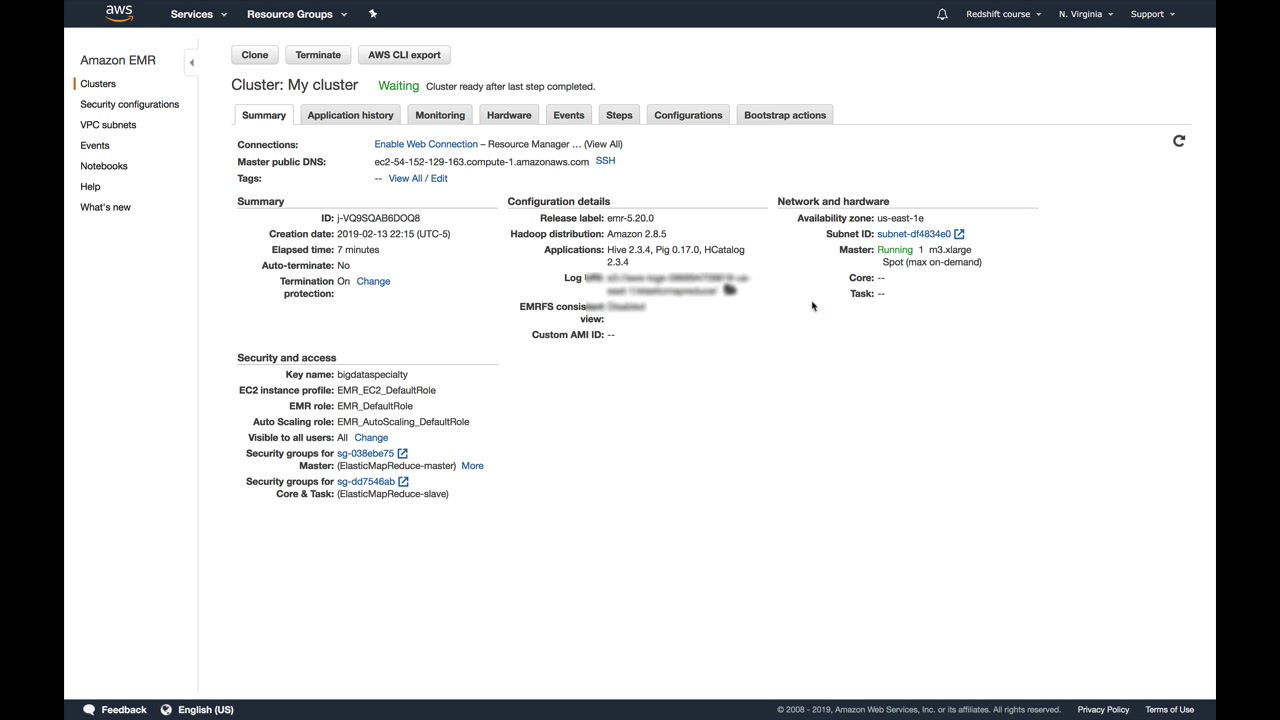Open VPC subnets in the sidebar

tap(108, 125)
